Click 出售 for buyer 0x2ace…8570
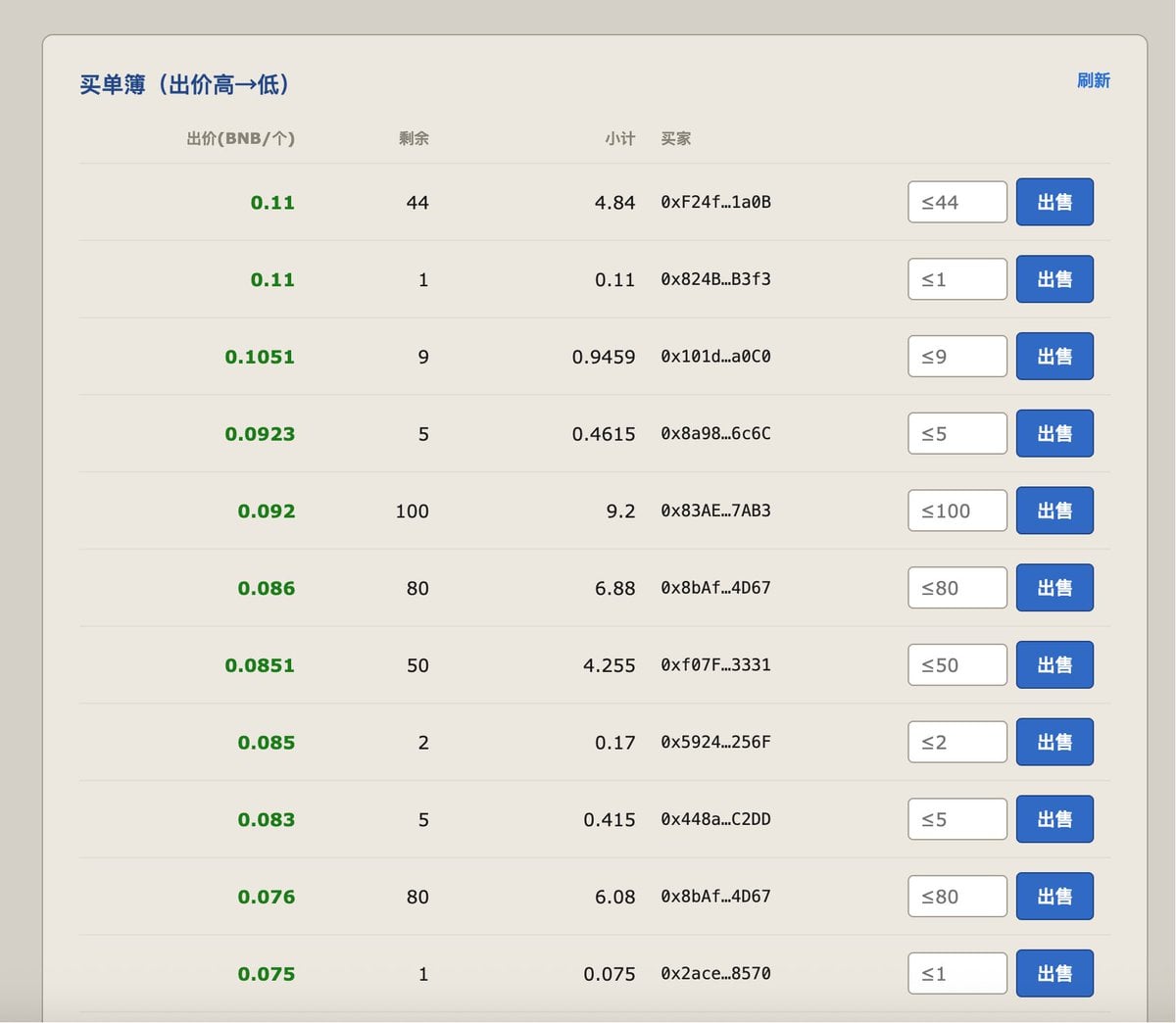This screenshot has width=1176, height=1023. 1054,974
